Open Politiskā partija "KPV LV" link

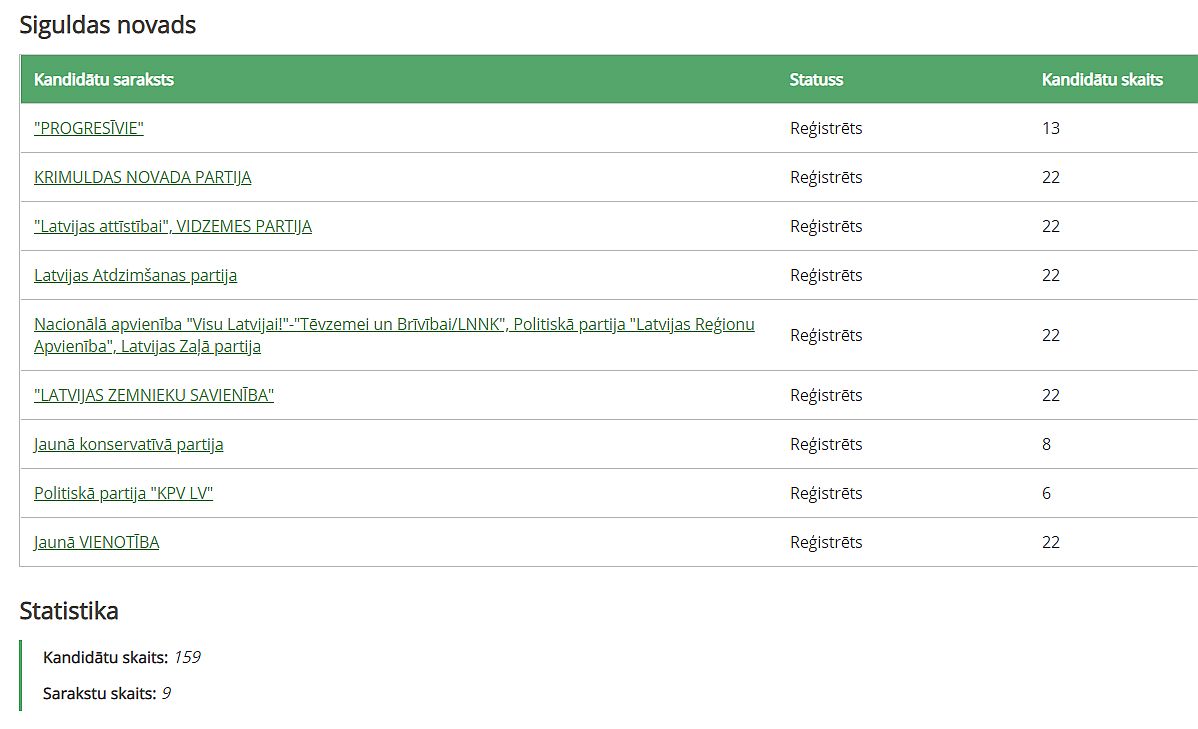click(123, 493)
